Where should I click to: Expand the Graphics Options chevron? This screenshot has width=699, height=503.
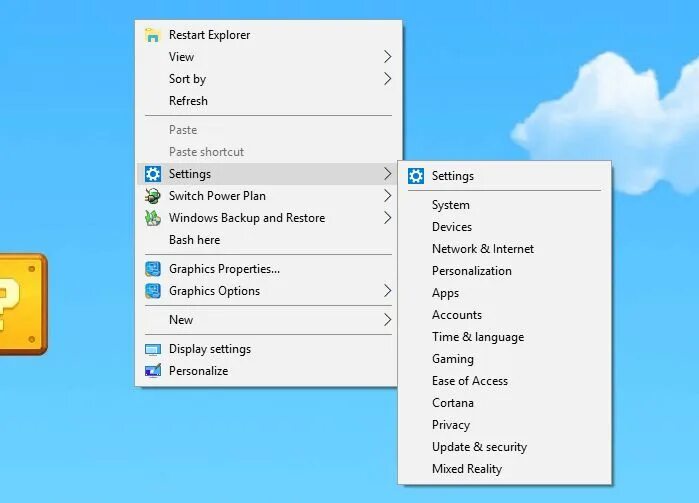[x=387, y=291]
